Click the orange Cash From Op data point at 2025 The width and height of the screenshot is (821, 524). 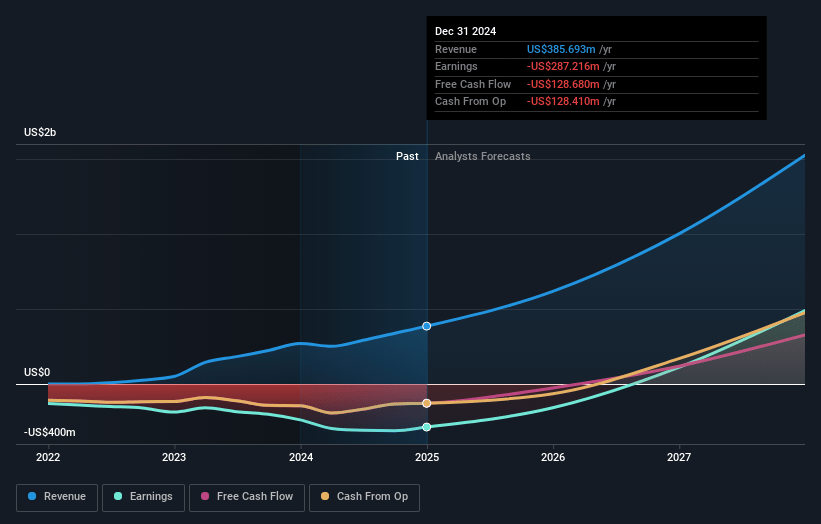click(x=427, y=403)
